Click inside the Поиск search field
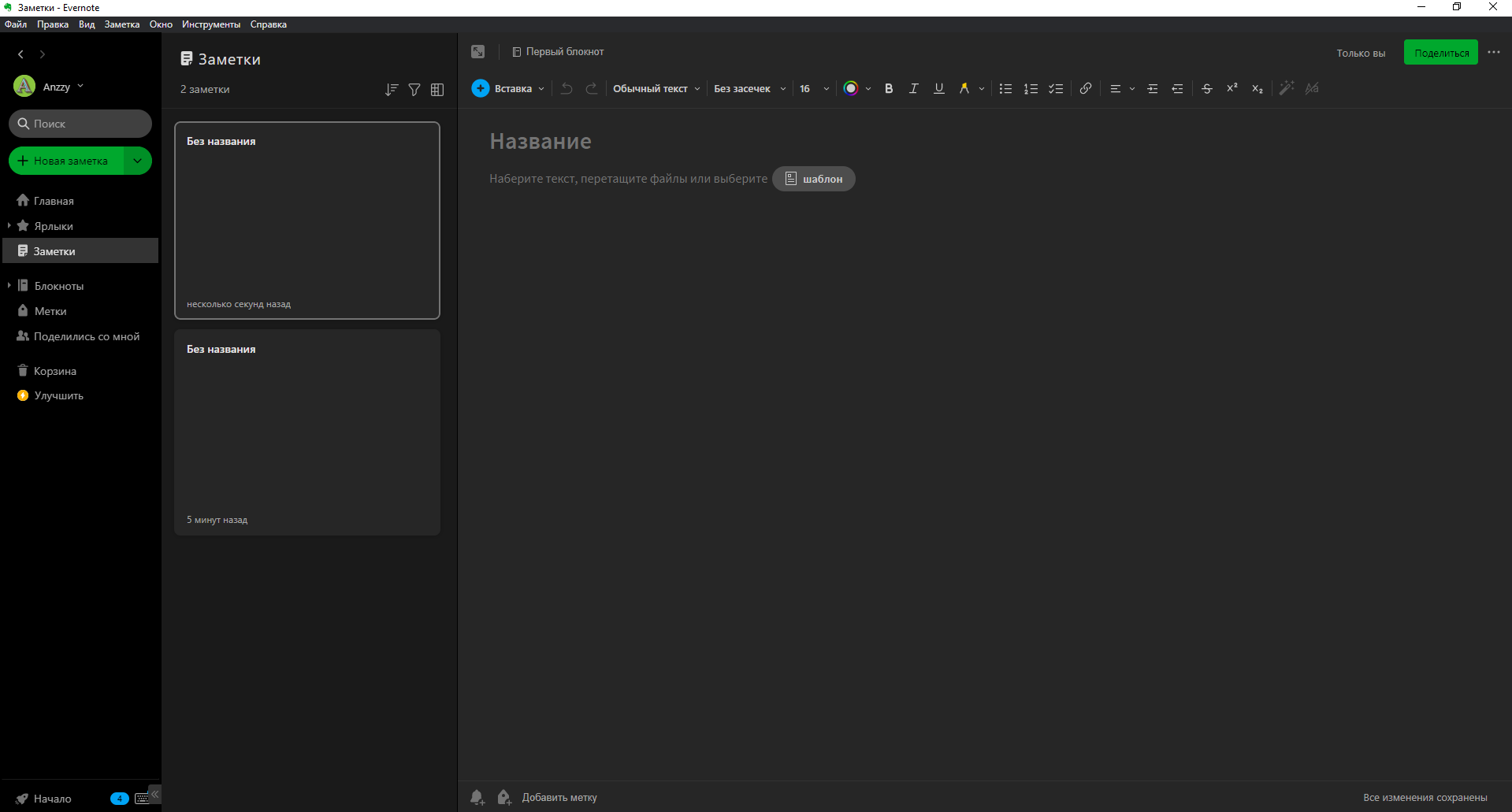 [x=80, y=124]
